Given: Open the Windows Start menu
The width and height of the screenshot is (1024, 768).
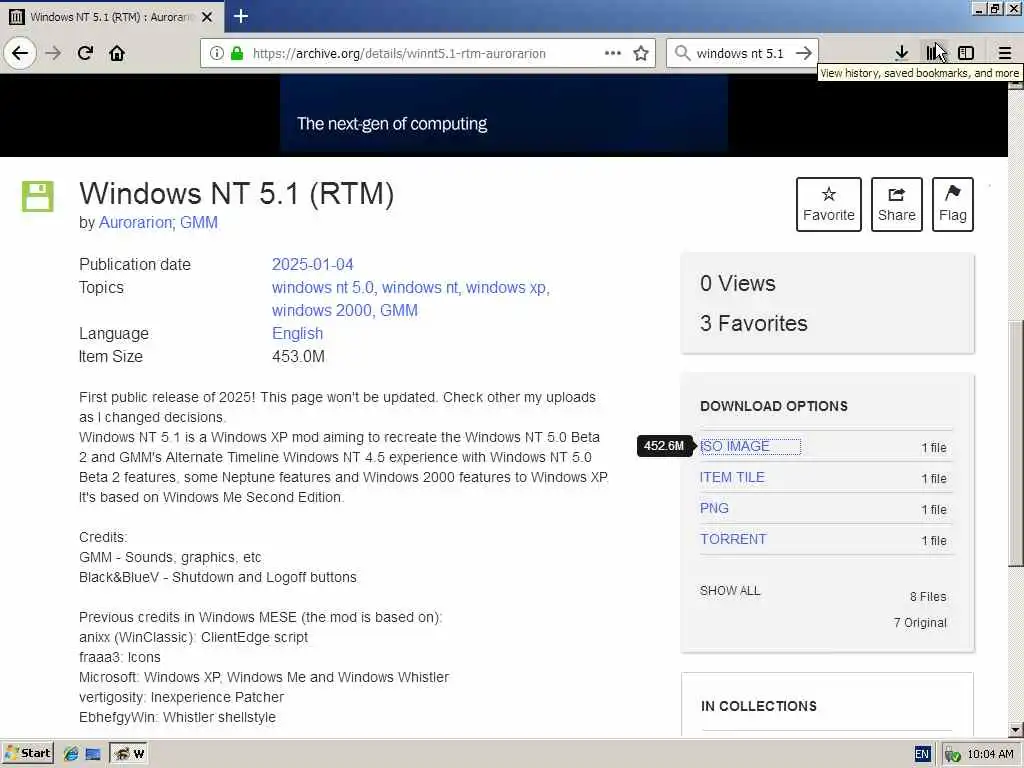Looking at the screenshot, I should coord(27,754).
